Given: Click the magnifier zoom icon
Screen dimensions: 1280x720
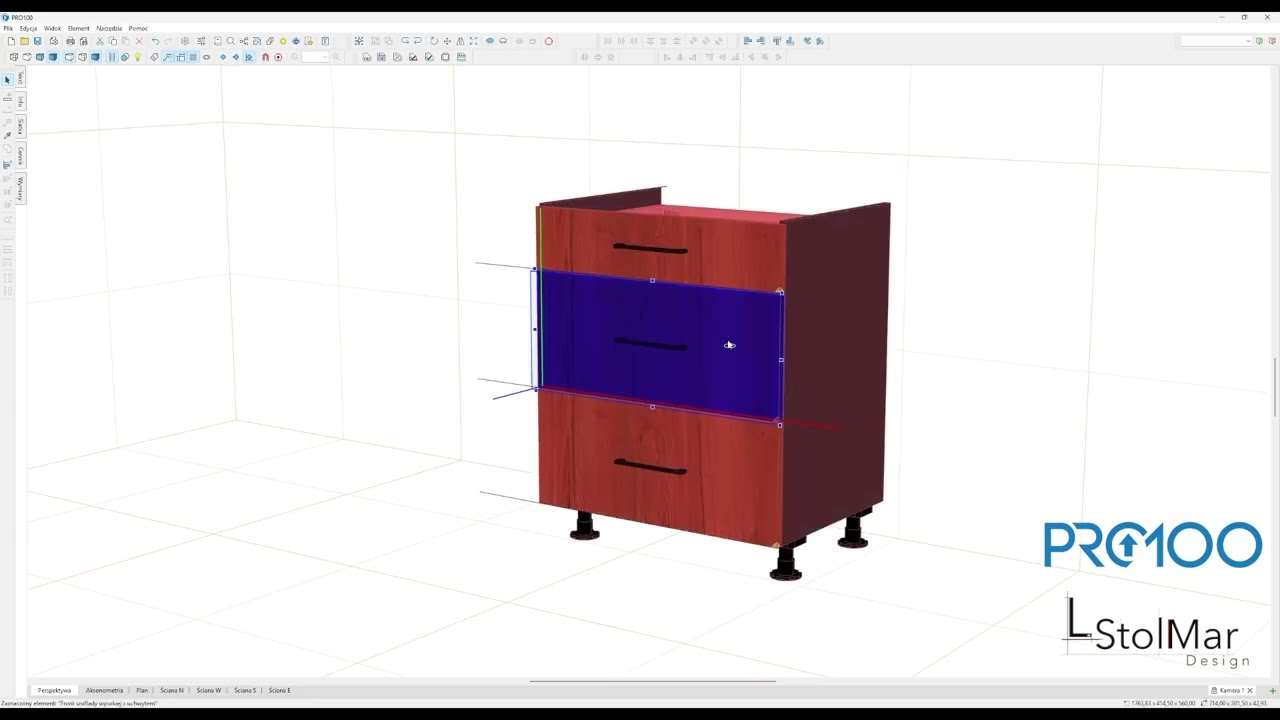Looking at the screenshot, I should click(230, 41).
